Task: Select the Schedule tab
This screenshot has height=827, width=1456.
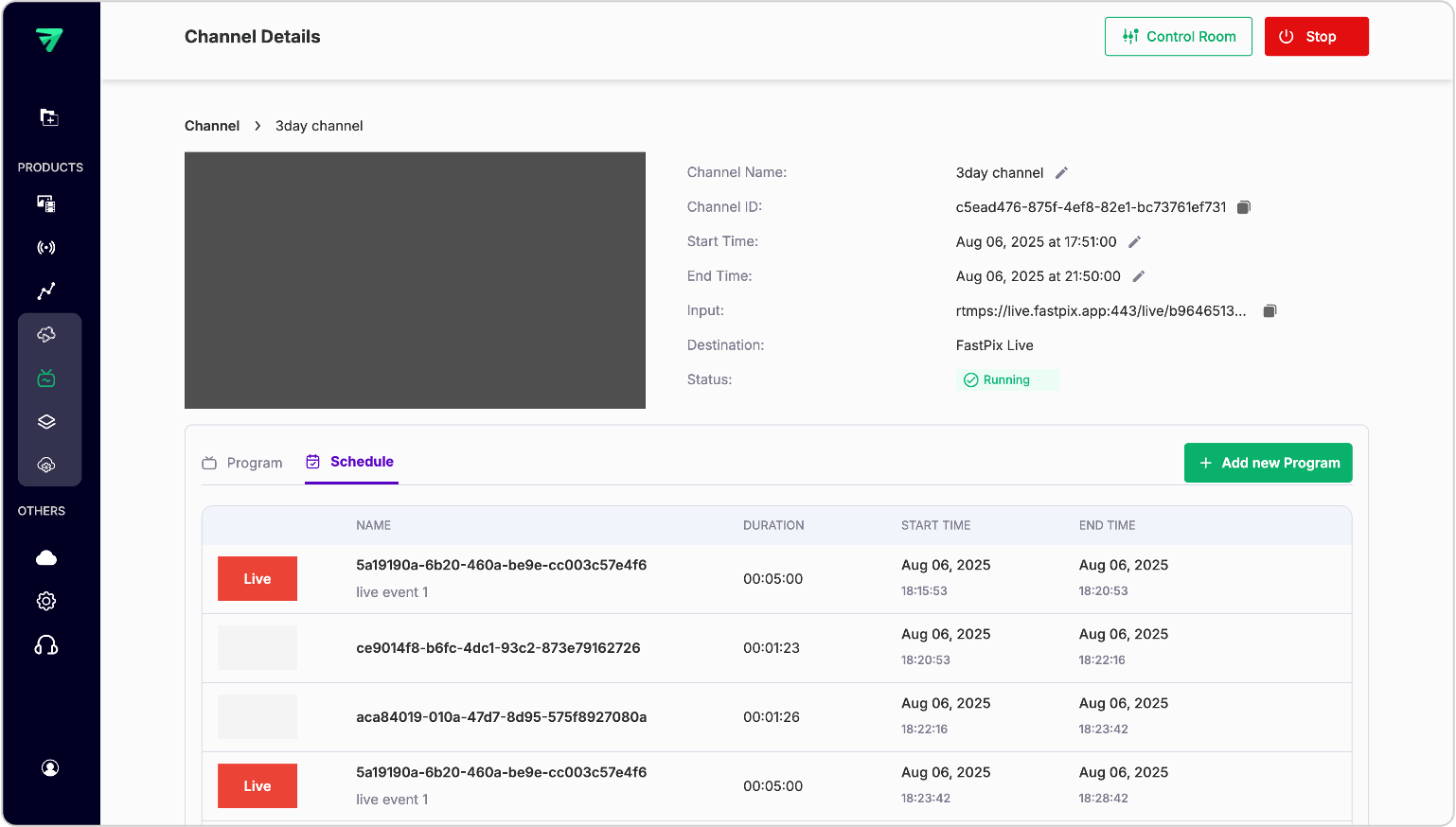Action: tap(350, 462)
